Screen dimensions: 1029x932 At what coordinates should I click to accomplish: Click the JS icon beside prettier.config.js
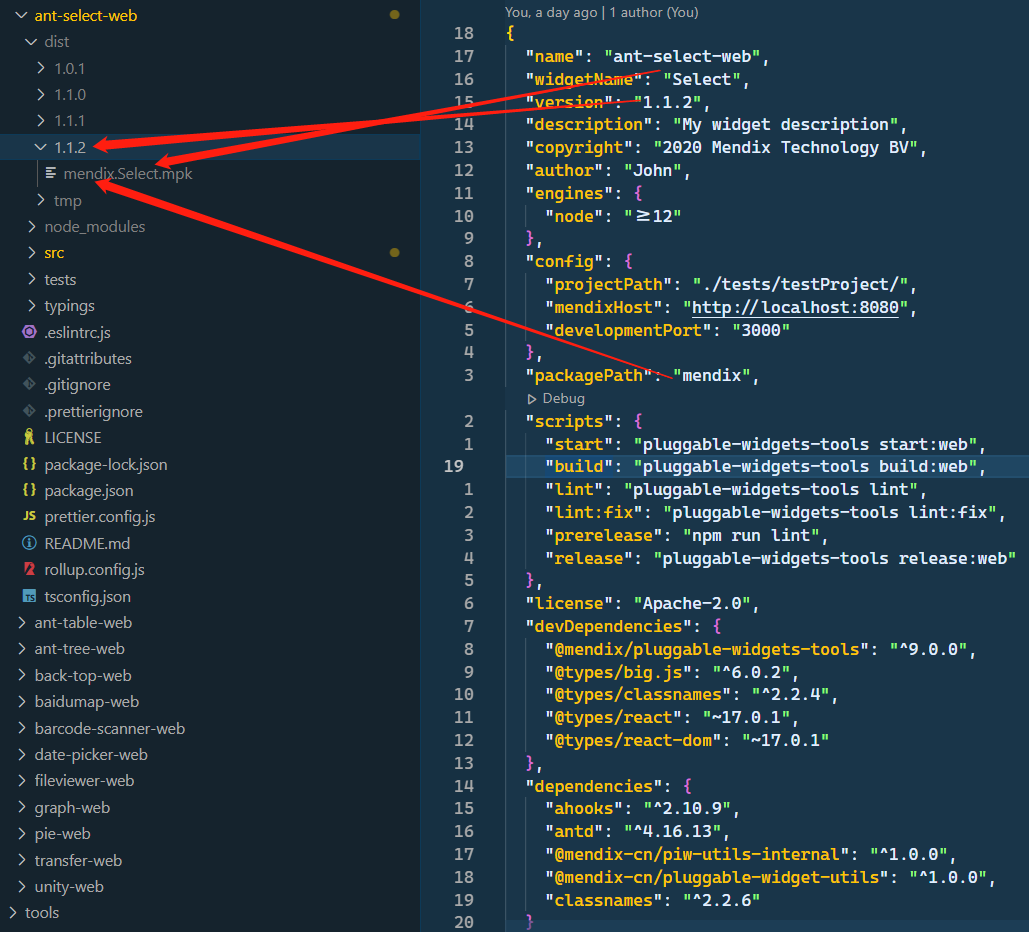click(29, 517)
